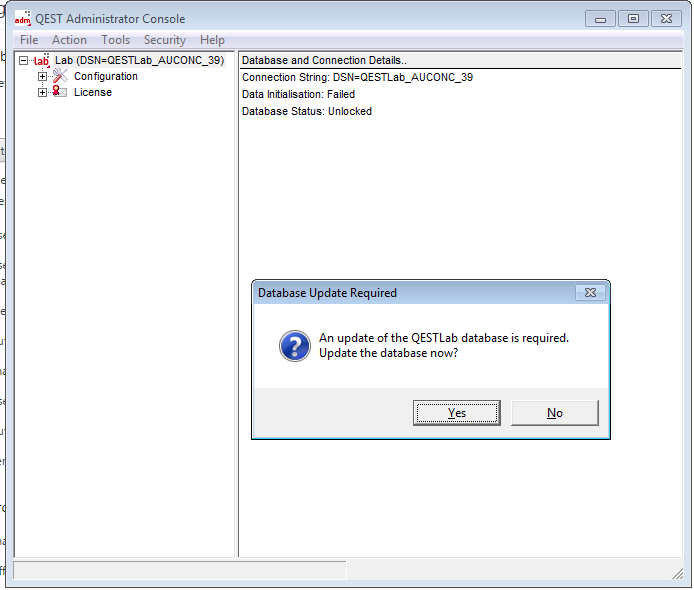Select the Configuration label in tree
Screen dimensions: 694x590
106,77
